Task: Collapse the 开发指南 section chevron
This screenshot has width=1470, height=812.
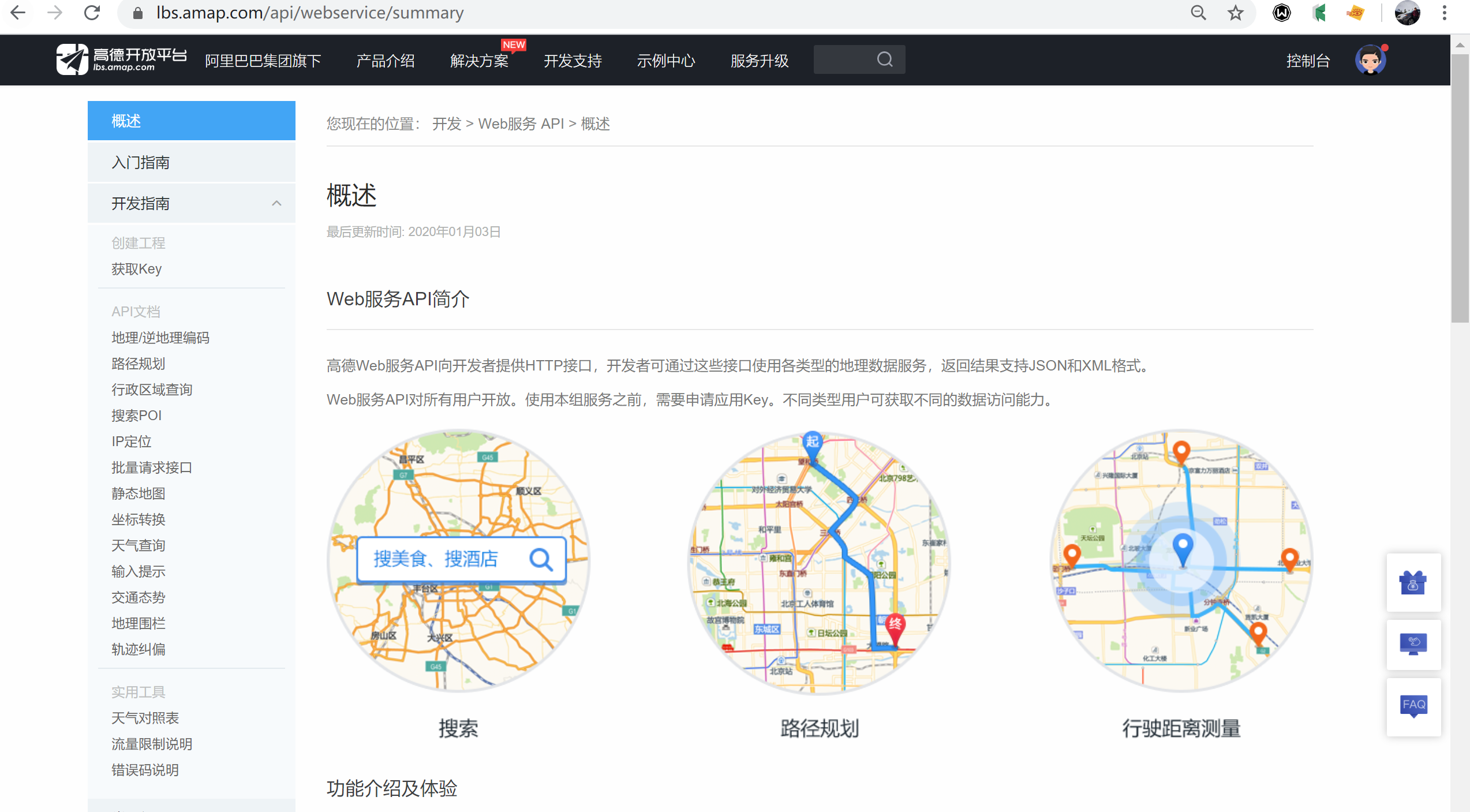Action: coord(276,203)
